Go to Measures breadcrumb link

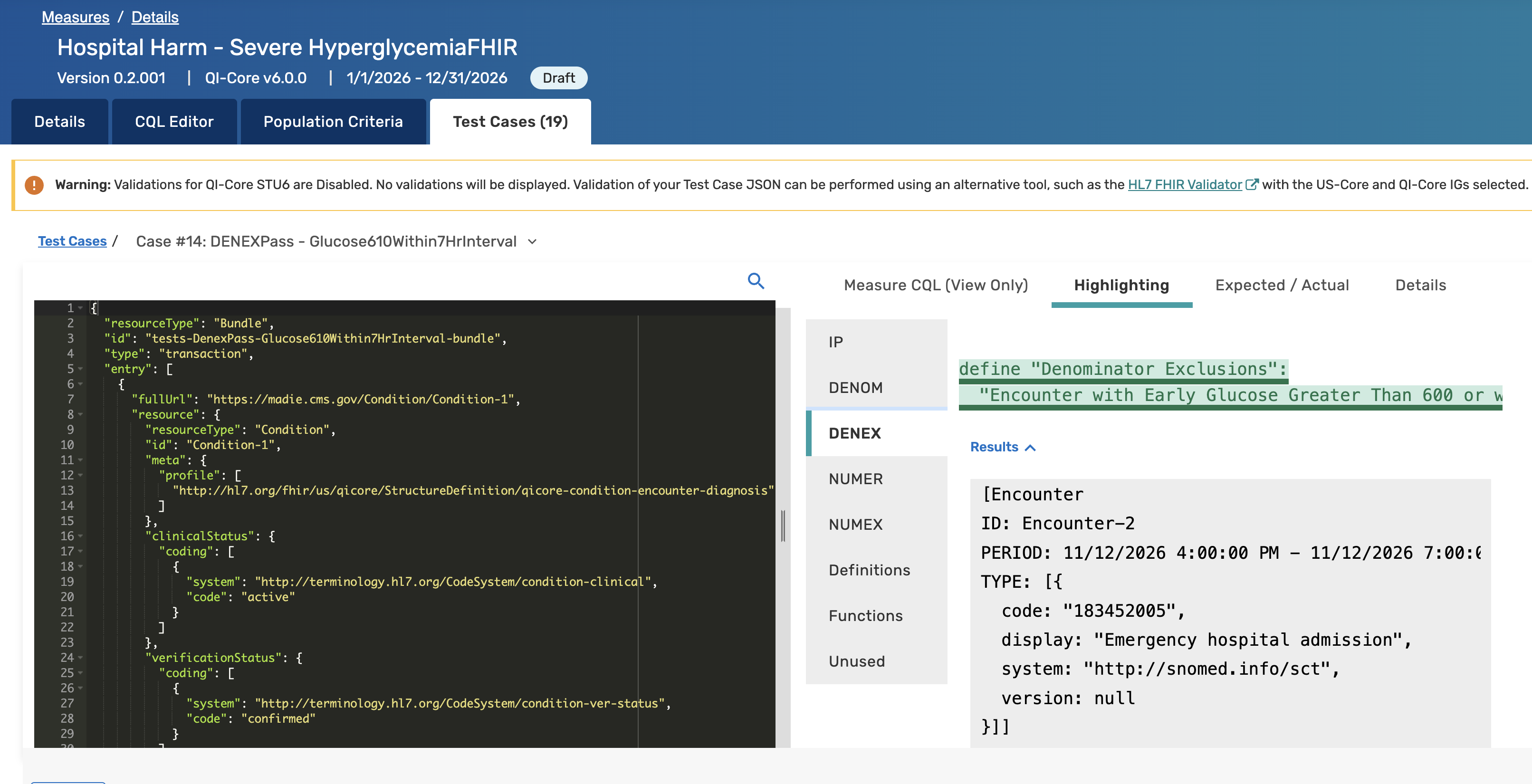click(76, 17)
